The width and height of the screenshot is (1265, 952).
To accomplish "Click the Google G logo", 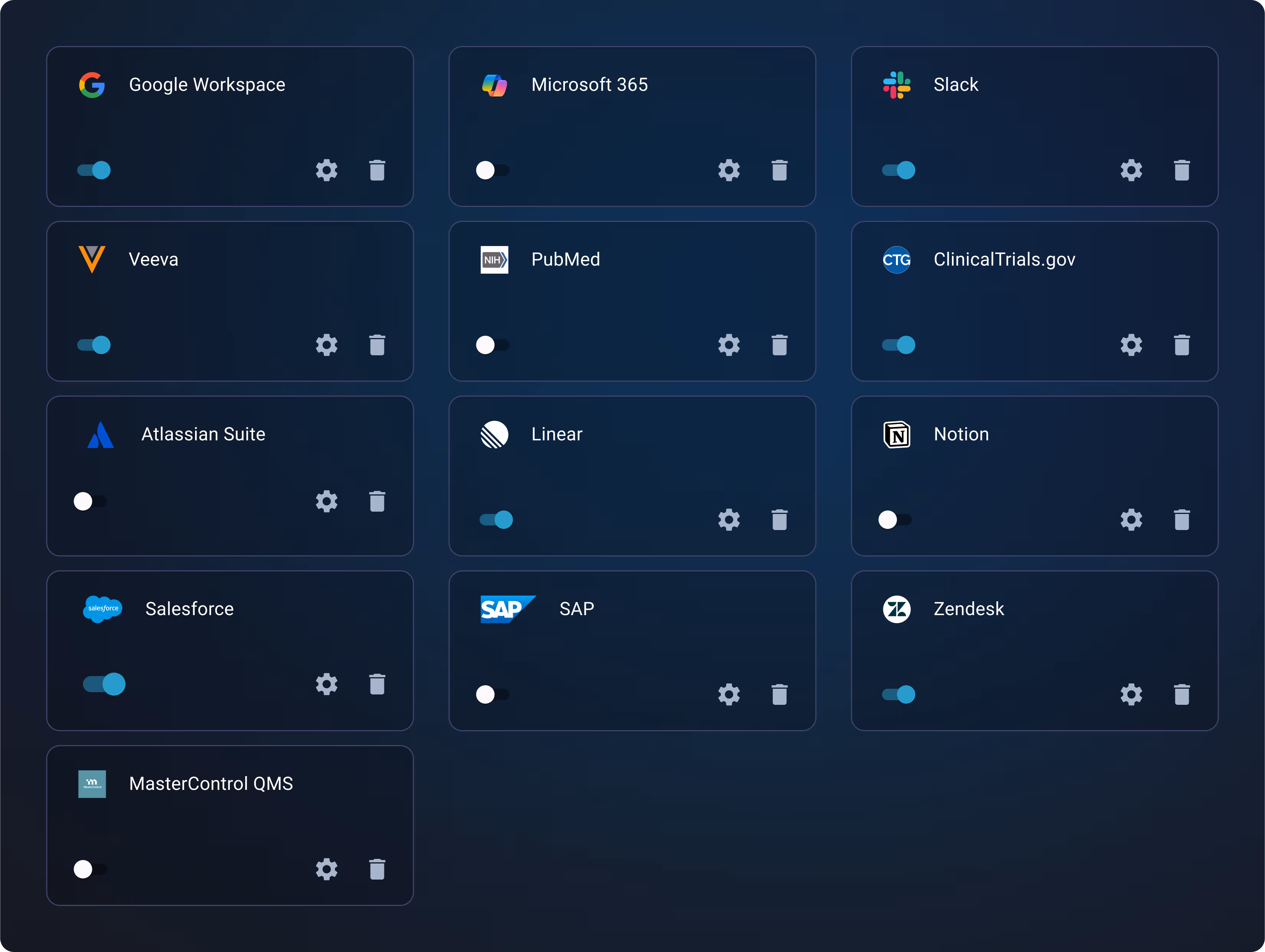I will point(92,85).
